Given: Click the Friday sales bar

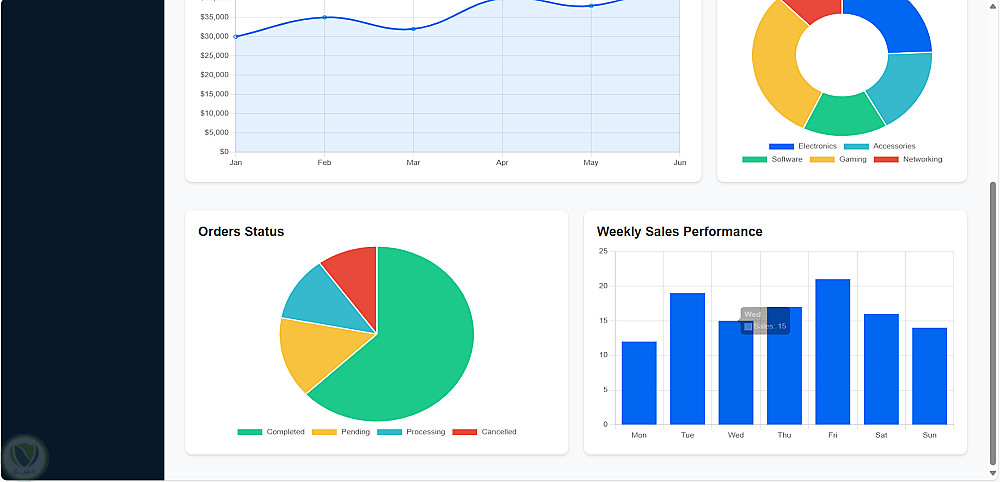Looking at the screenshot, I should tap(833, 352).
